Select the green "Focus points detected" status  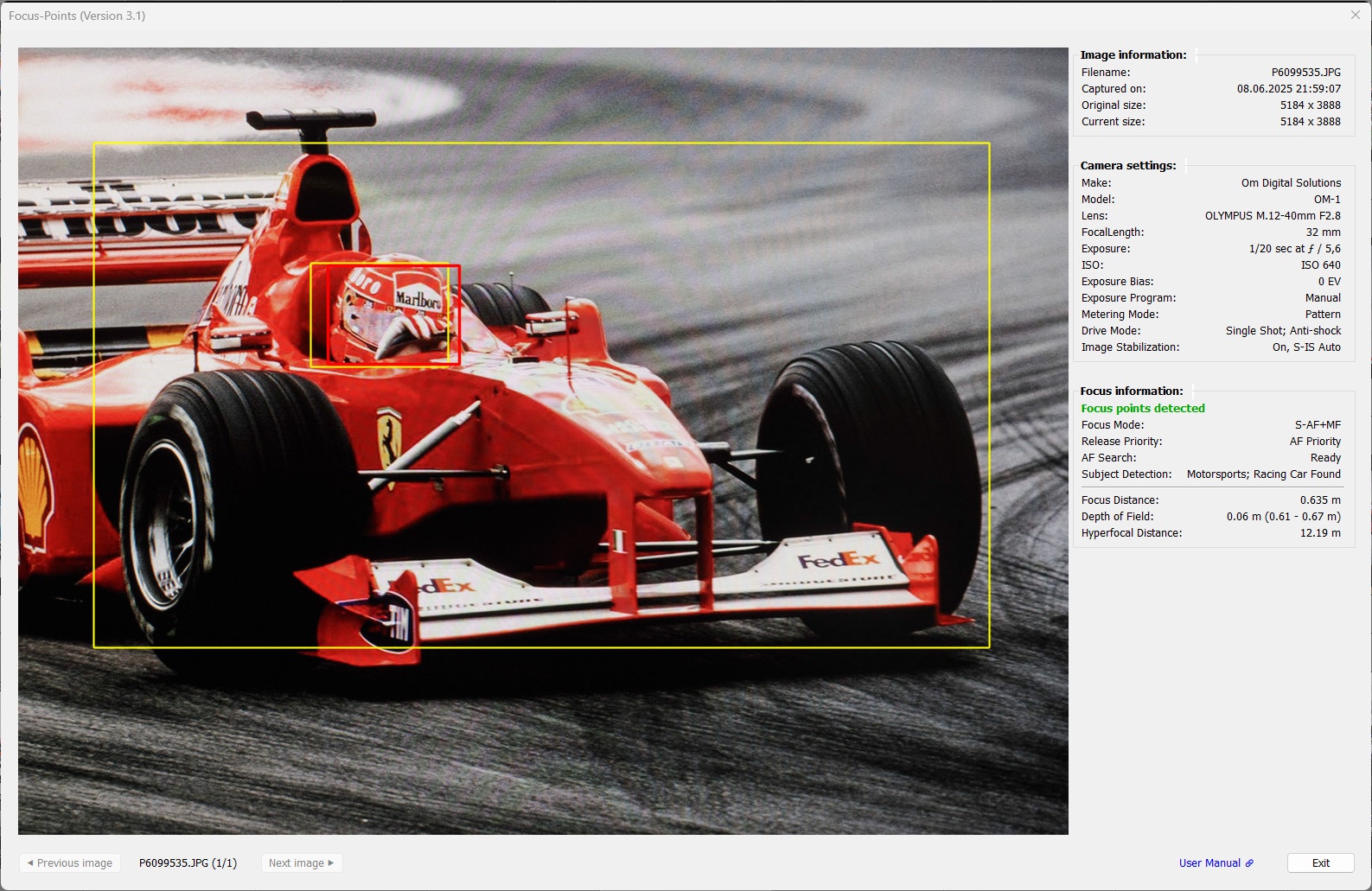point(1142,408)
